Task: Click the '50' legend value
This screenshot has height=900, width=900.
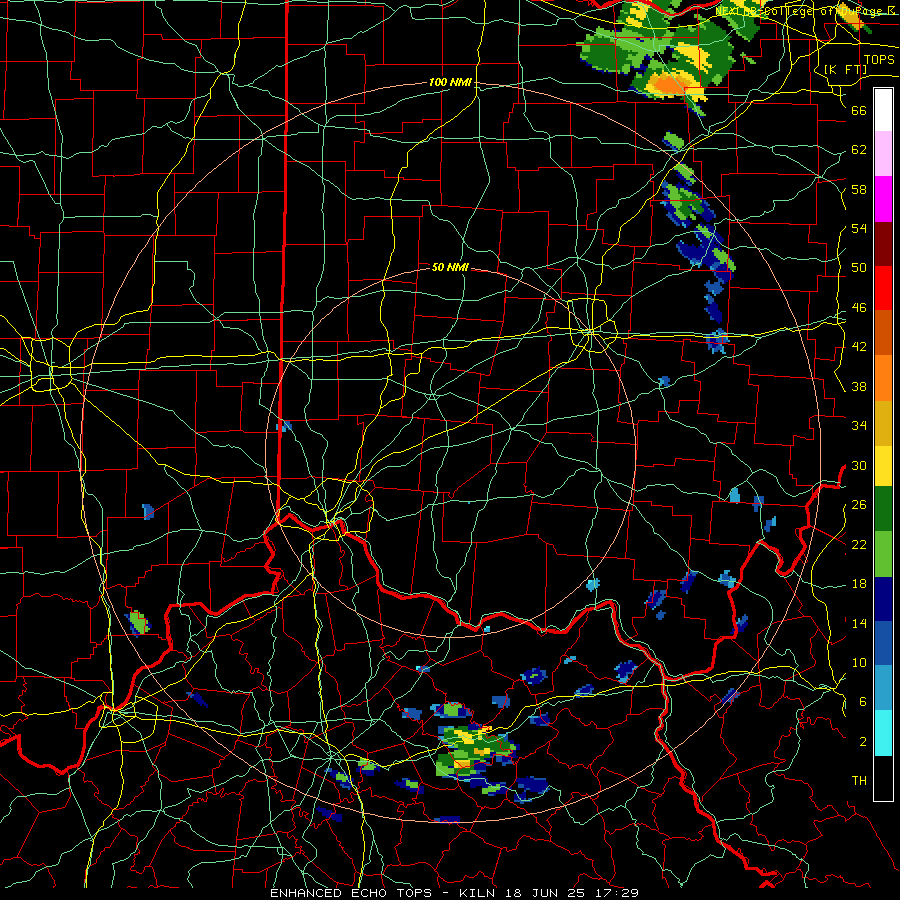Action: point(859,268)
